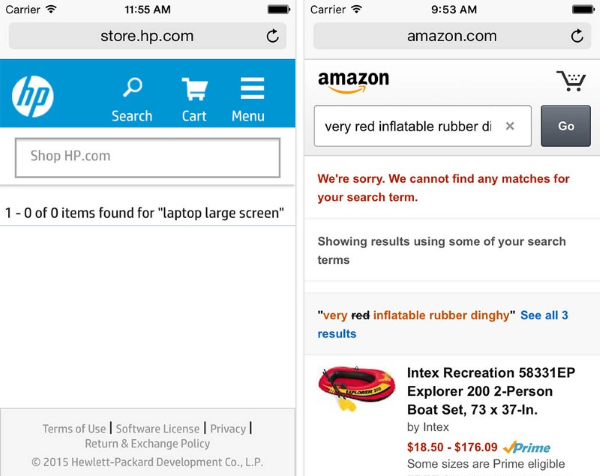Focus the Shop HP.com search box
Screen dimensions: 600x476
[x=148, y=158]
